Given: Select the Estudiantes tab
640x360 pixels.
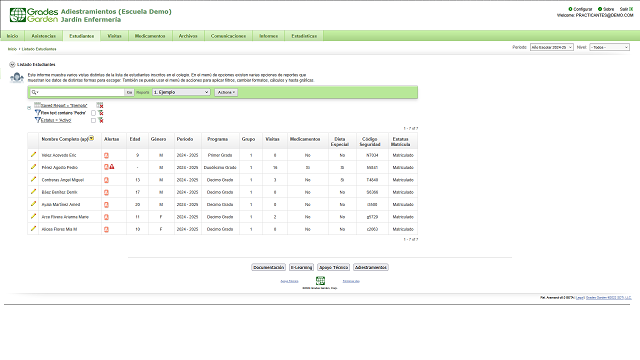Looking at the screenshot, I should [x=82, y=36].
